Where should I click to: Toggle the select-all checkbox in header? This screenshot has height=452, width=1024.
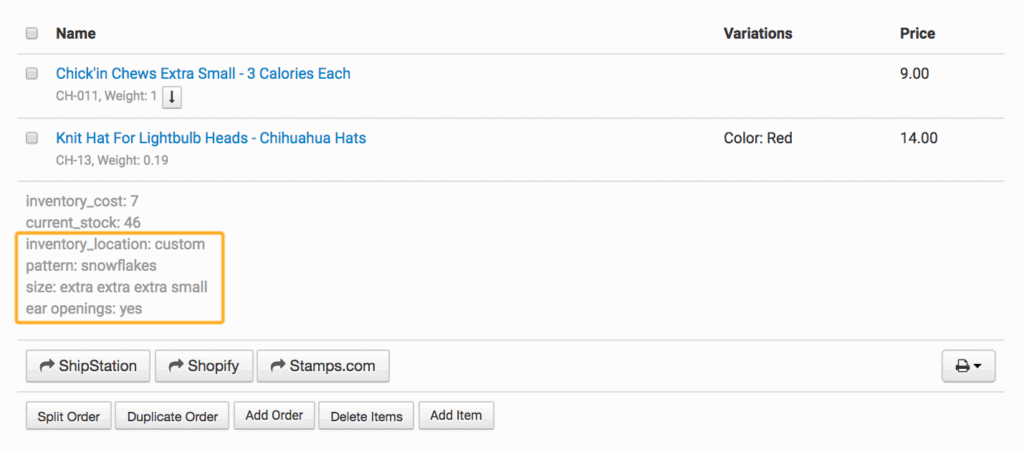click(x=32, y=33)
